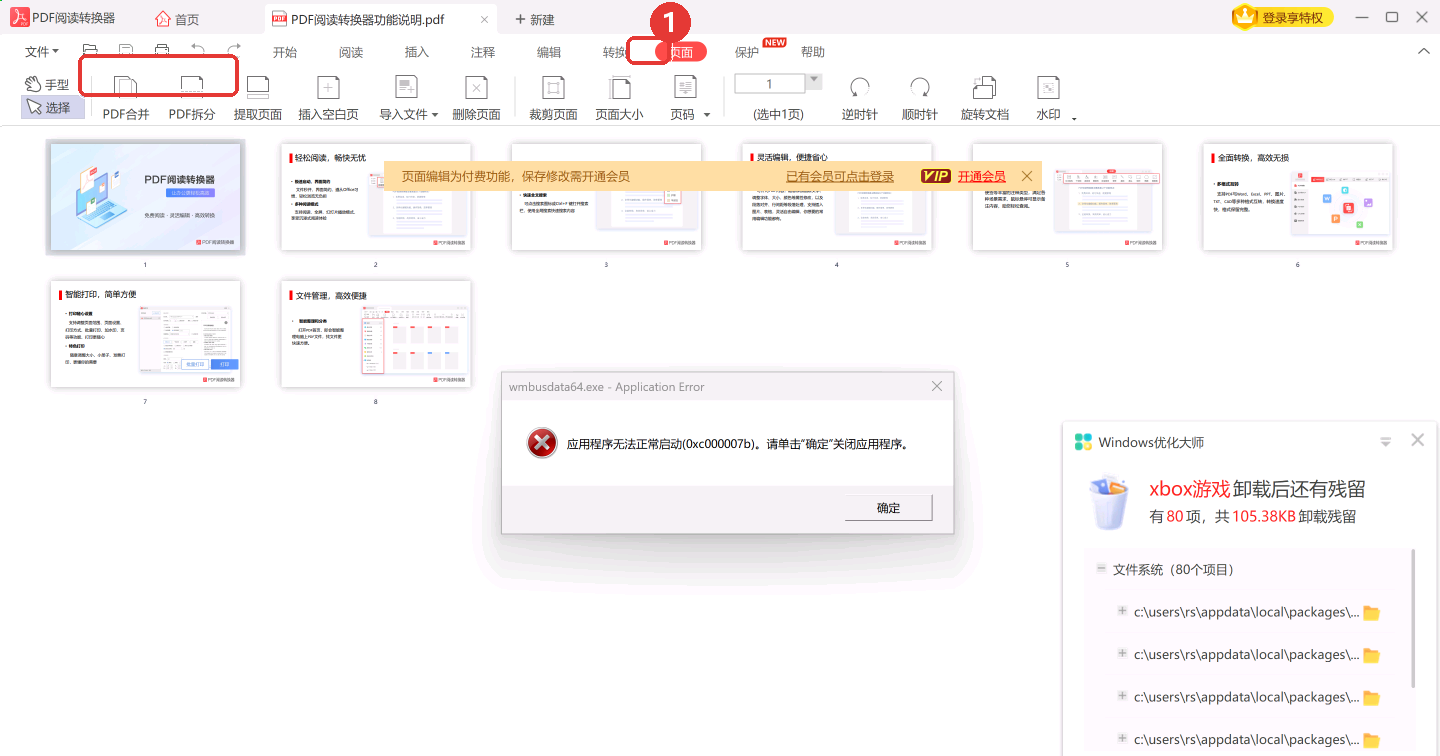Click the PDF拆分 split tool

tap(191, 99)
